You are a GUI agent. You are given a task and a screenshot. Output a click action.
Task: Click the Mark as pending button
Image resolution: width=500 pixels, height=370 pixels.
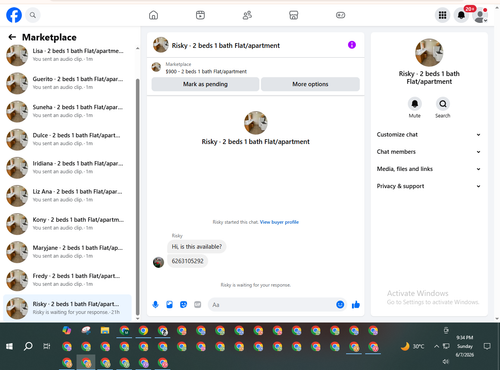point(205,84)
